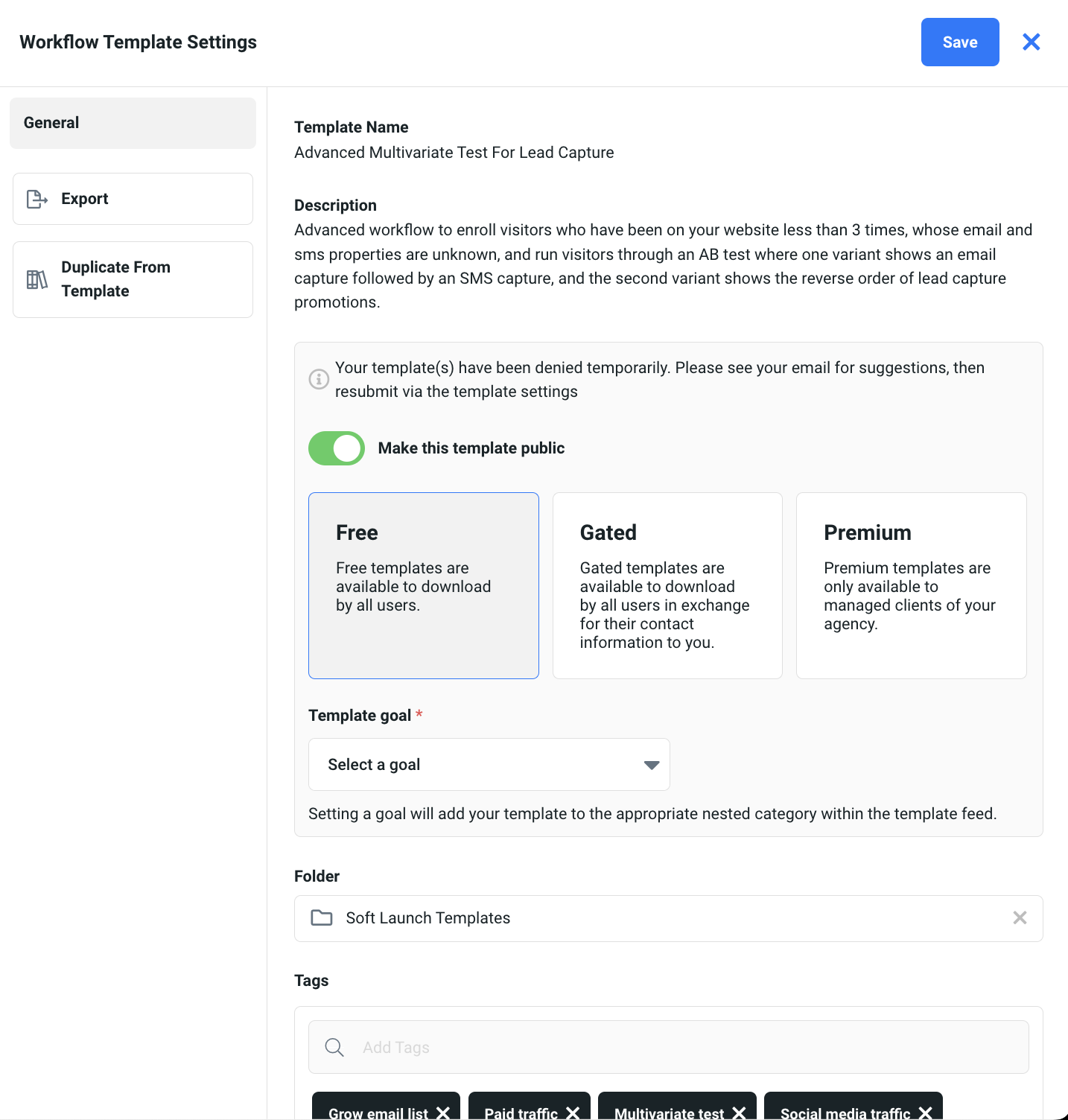Click the Export icon in sidebar

[x=37, y=199]
